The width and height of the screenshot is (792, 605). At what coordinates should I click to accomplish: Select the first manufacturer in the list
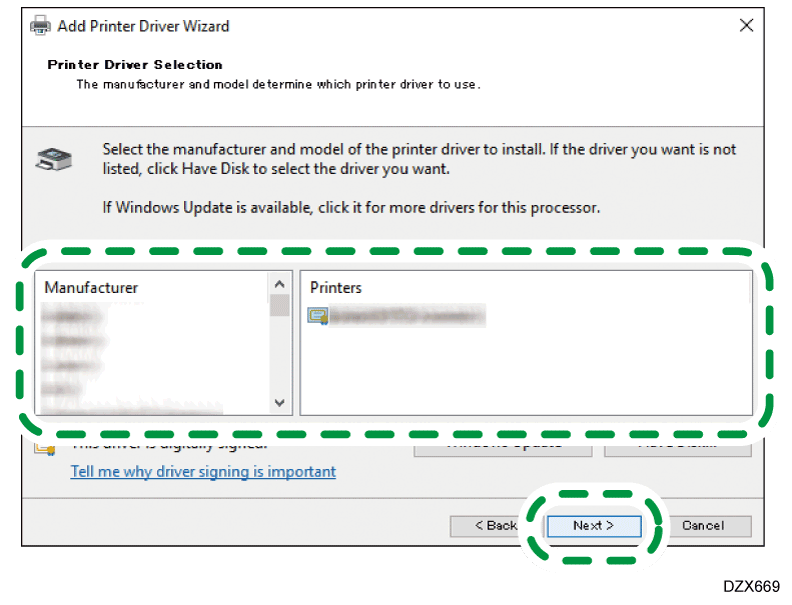[75, 314]
